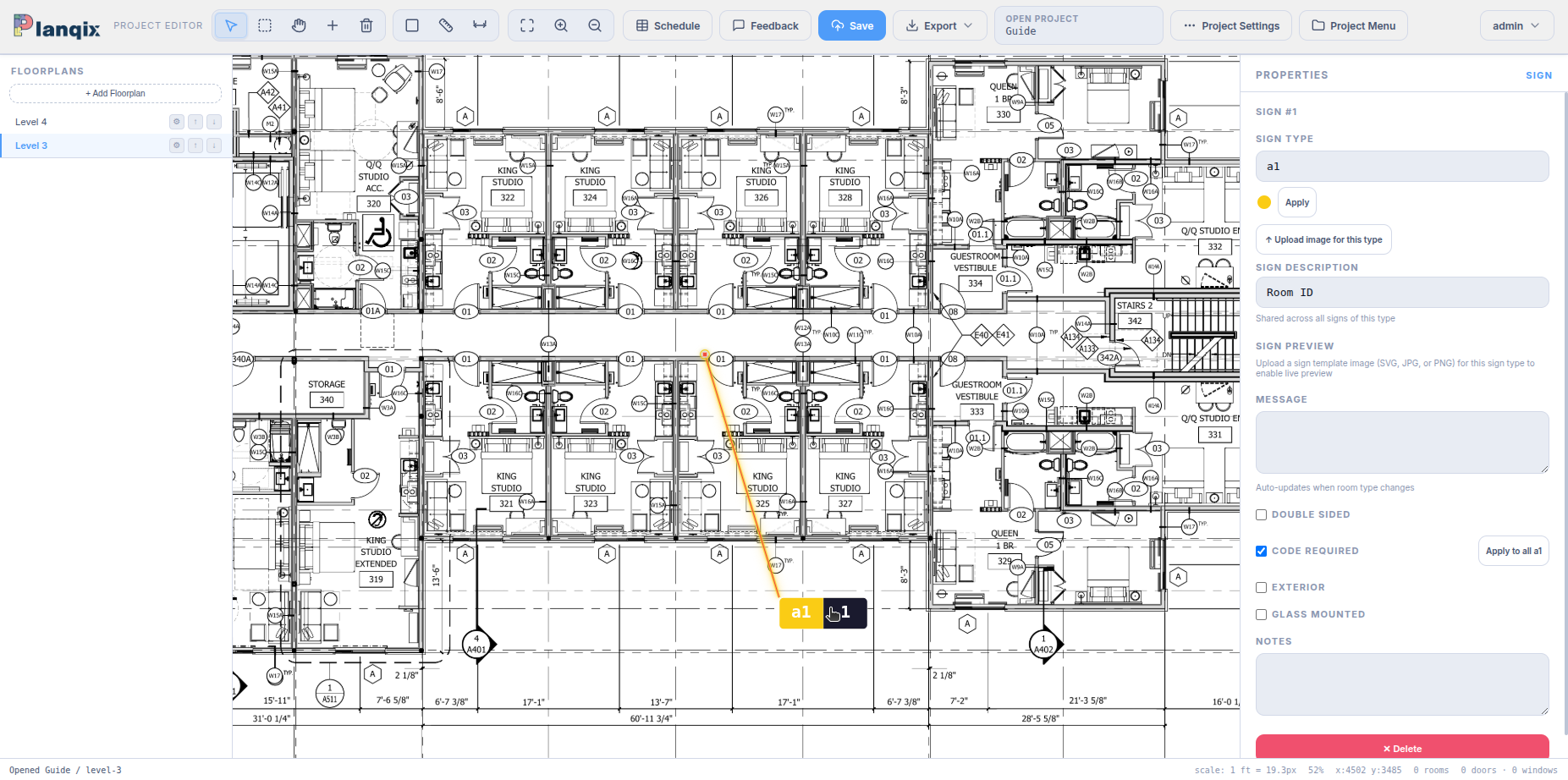The width and height of the screenshot is (1568, 780).
Task: Click the 52% zoom readout
Action: pyautogui.click(x=1316, y=770)
